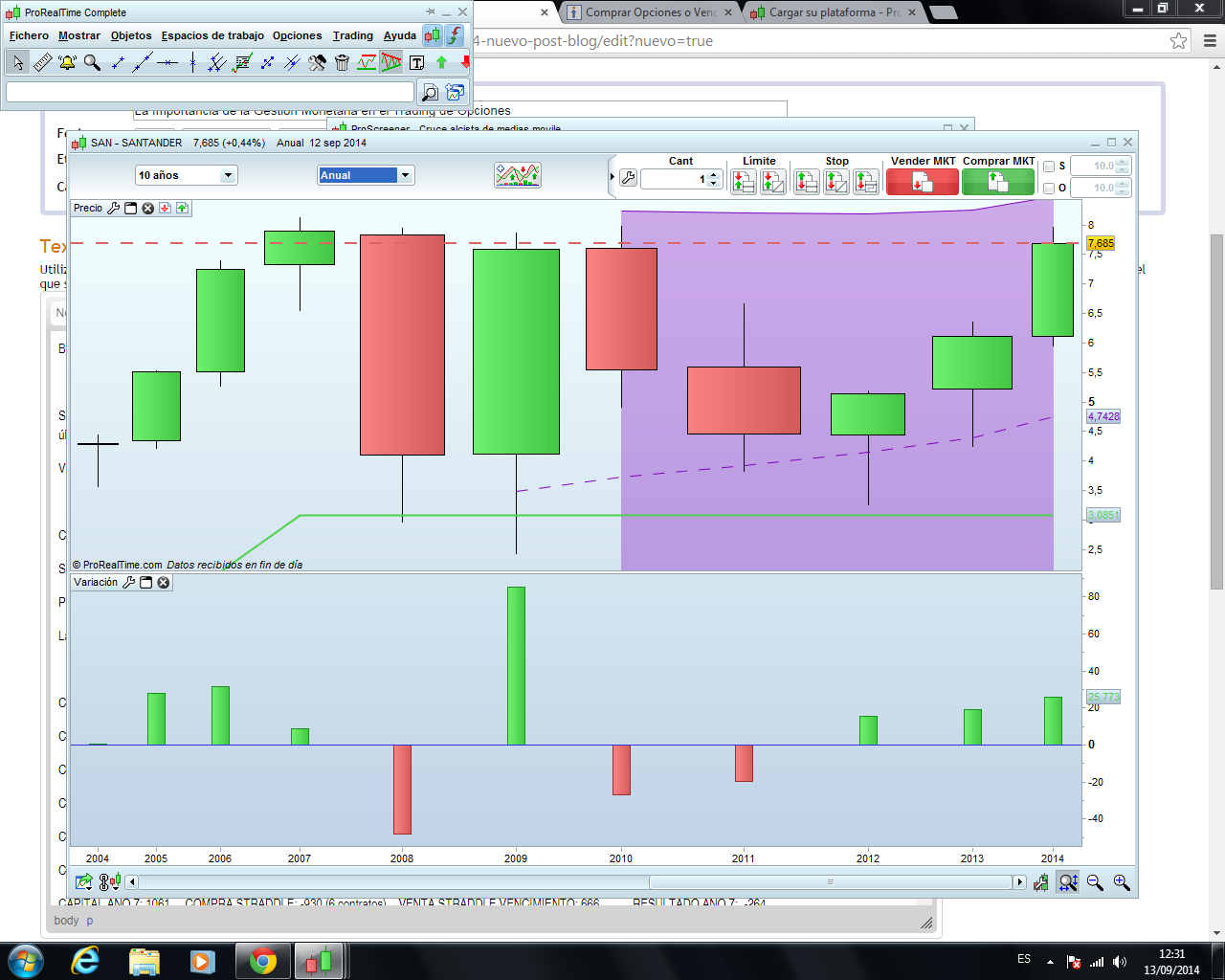Click the red-green curved arrow icon in menu bar
The width and height of the screenshot is (1225, 980).
pos(455,35)
